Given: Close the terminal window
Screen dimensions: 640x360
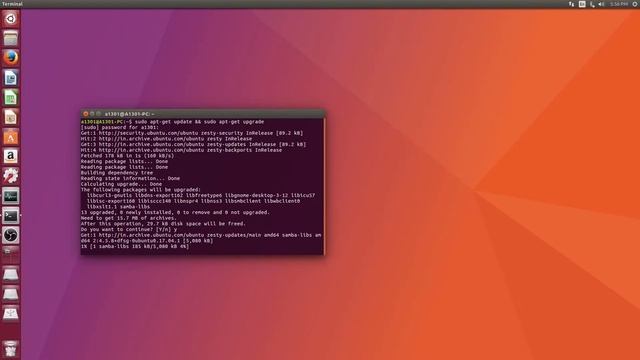Looking at the screenshot, I should 86,114.
